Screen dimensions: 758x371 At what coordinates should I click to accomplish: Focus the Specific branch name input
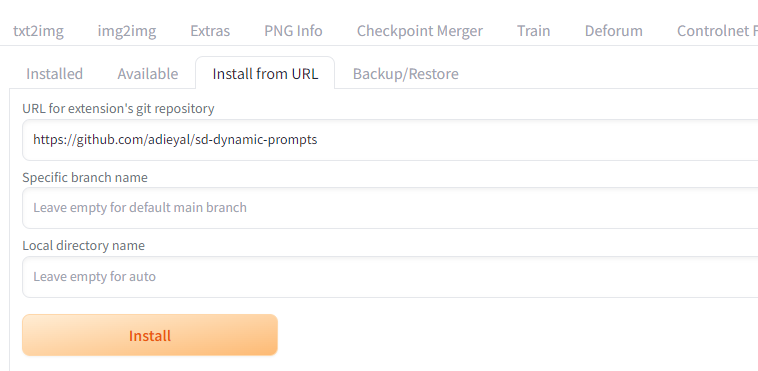(390, 208)
